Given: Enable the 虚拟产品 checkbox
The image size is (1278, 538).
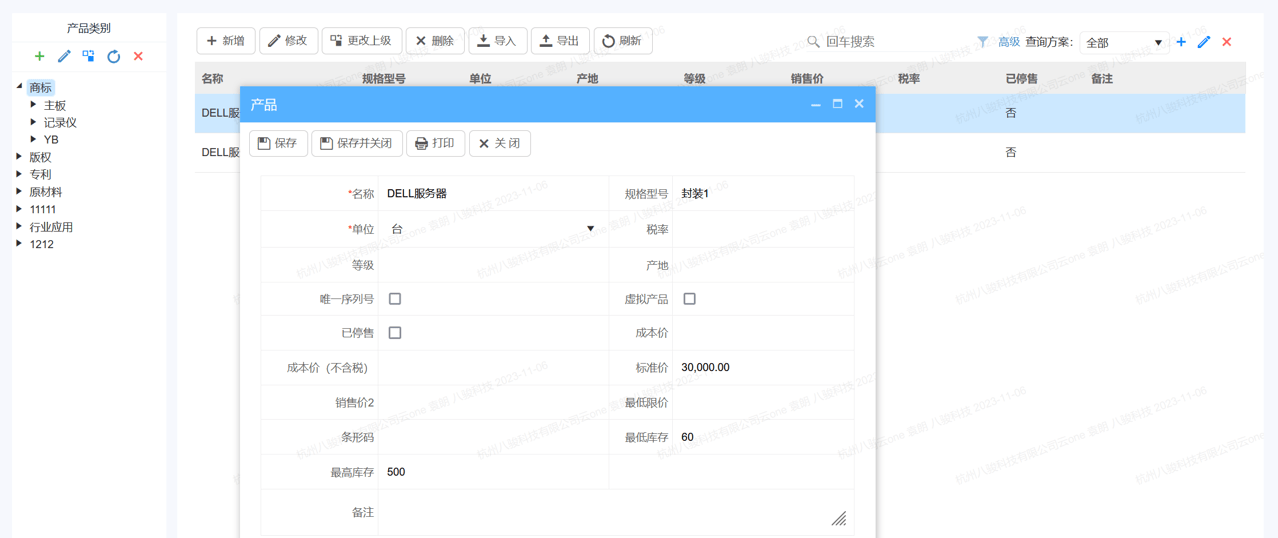Looking at the screenshot, I should [689, 299].
